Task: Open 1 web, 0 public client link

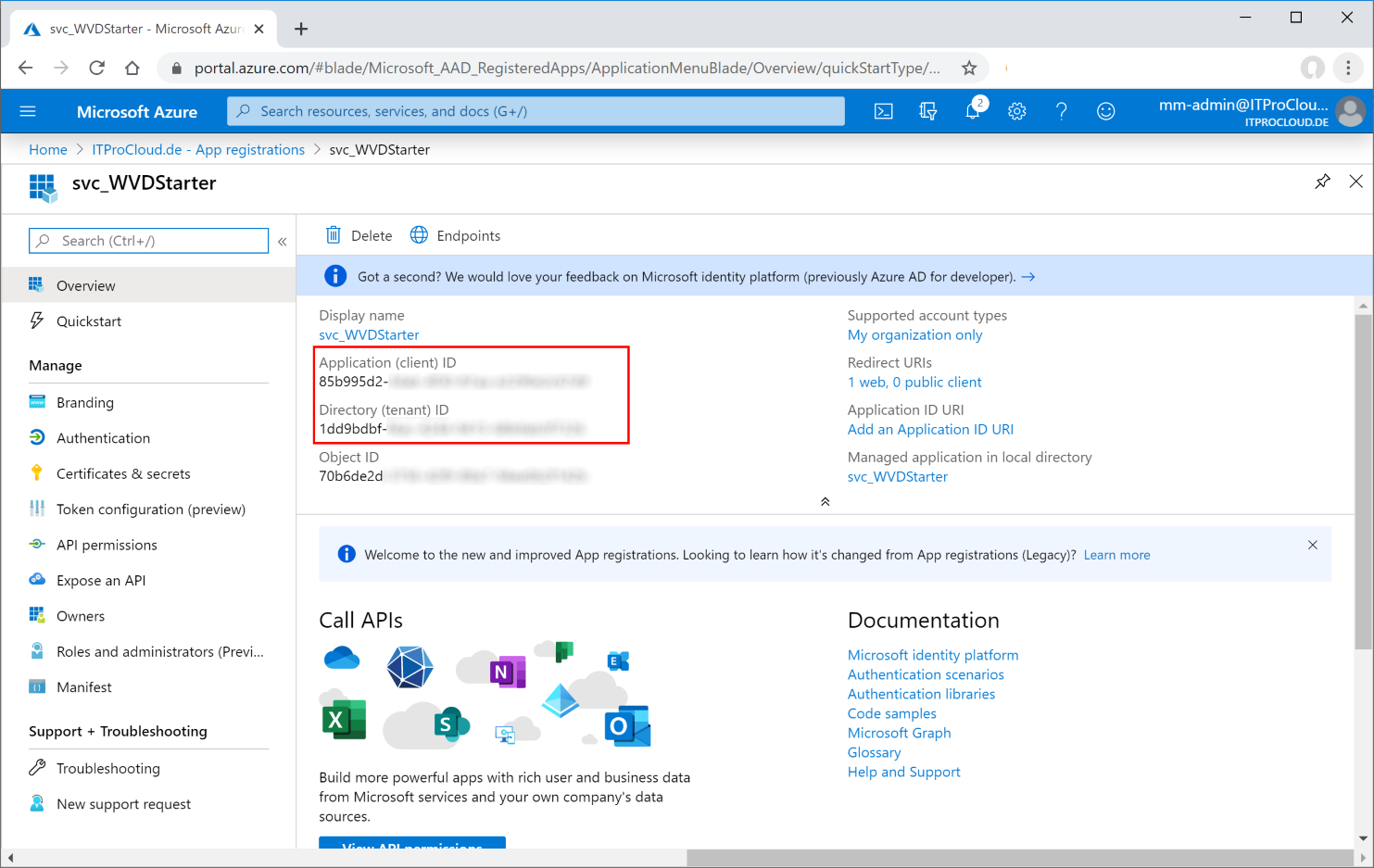Action: tap(914, 383)
